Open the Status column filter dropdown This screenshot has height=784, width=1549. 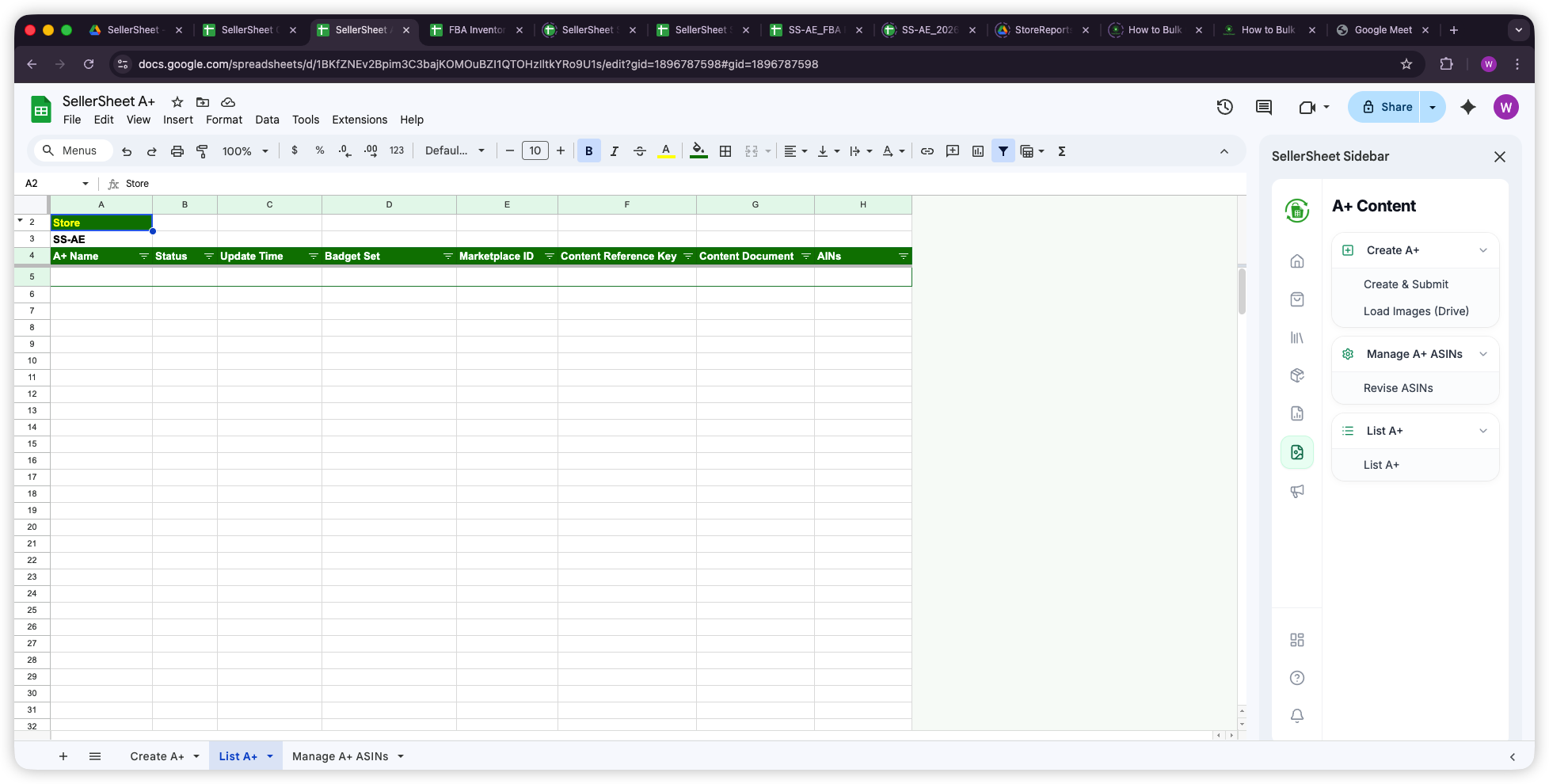click(209, 256)
